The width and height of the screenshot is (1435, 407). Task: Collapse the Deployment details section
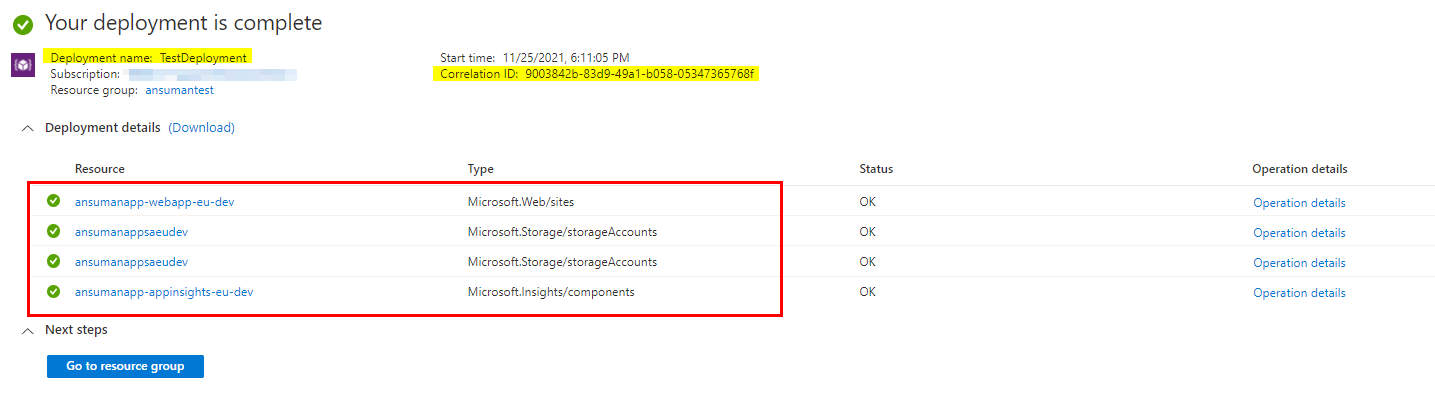27,128
